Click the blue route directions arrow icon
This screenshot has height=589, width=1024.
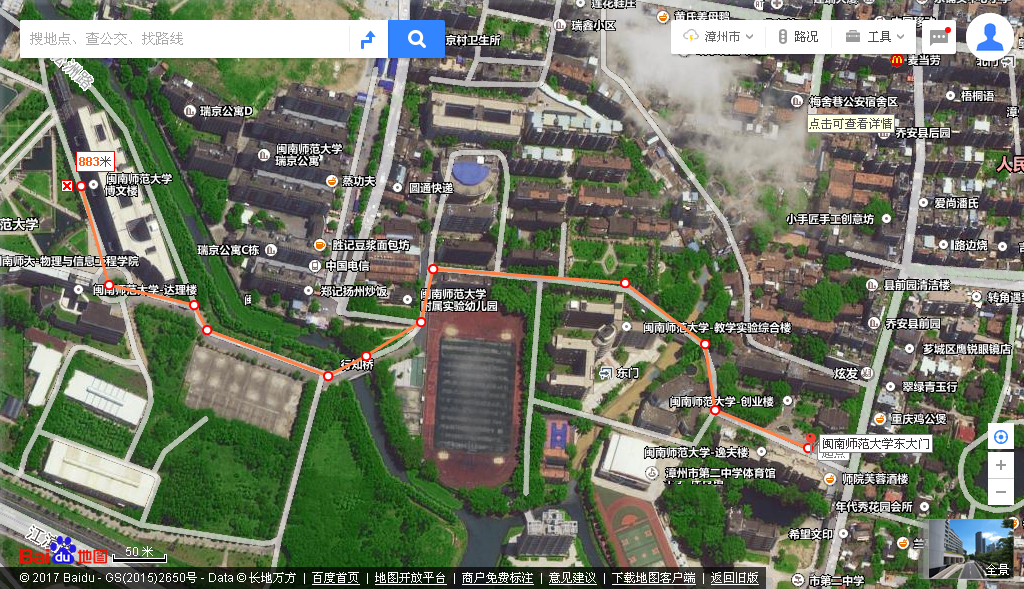point(368,39)
